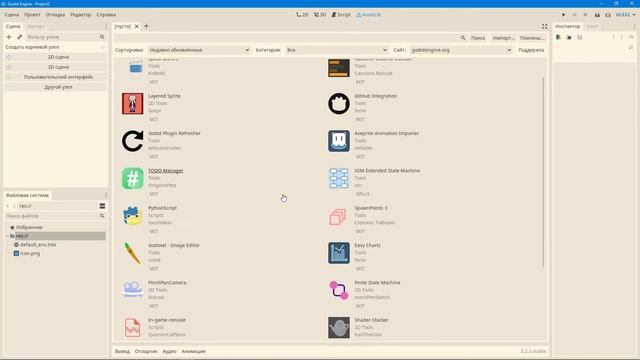Open the Finite State Machine icon
Image resolution: width=640 pixels, height=360 pixels.
[x=339, y=290]
